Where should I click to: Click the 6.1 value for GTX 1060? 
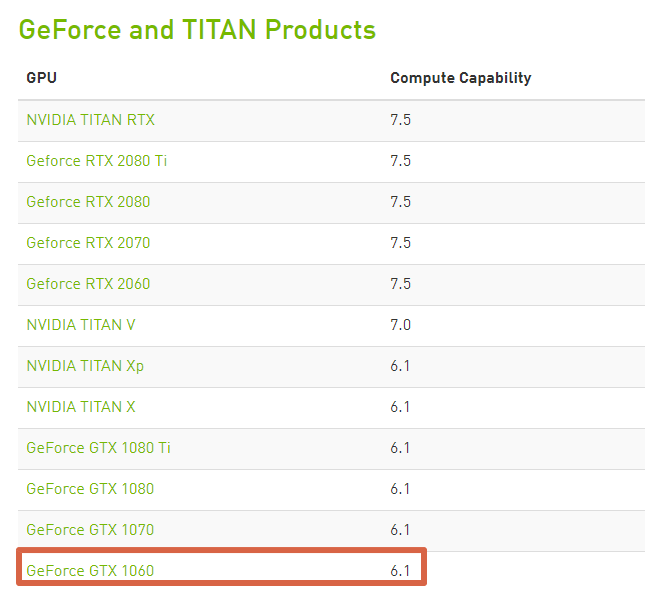click(x=400, y=571)
